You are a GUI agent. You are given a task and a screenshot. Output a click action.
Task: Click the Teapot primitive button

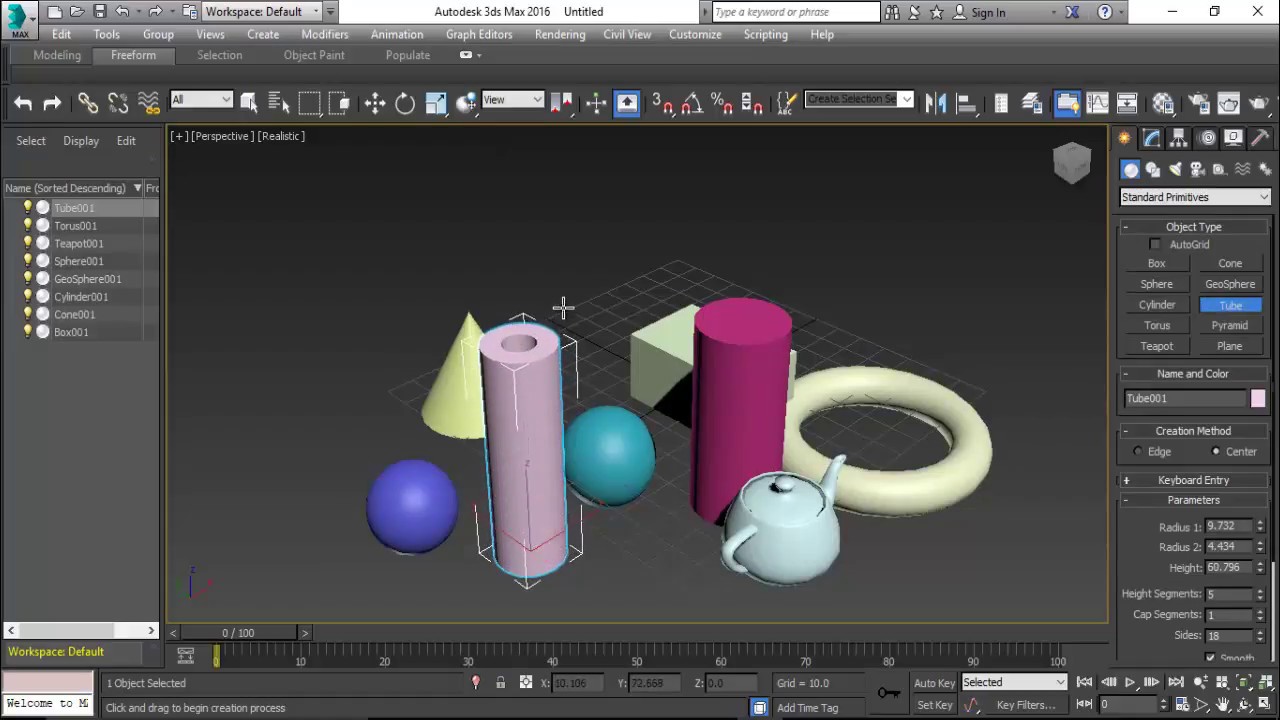[1157, 346]
